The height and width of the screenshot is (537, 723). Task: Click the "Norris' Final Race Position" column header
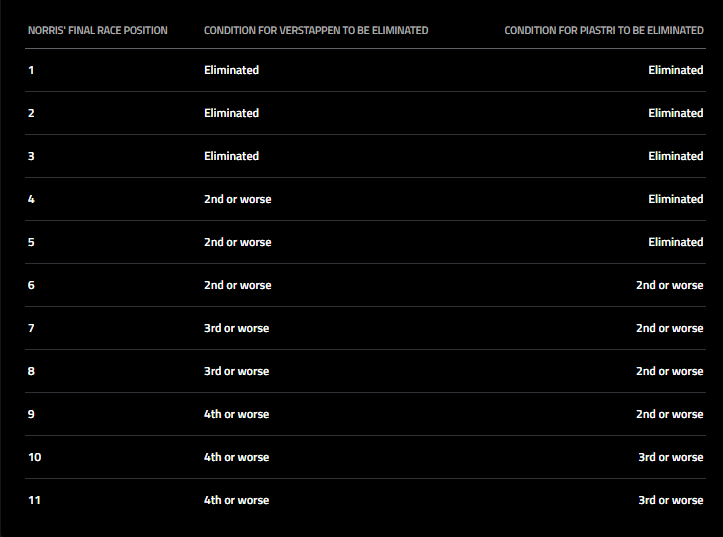tap(97, 31)
